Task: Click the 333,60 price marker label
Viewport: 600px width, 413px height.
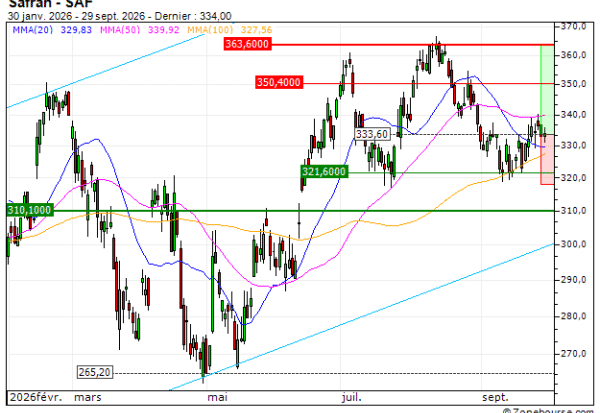Action: coord(372,134)
